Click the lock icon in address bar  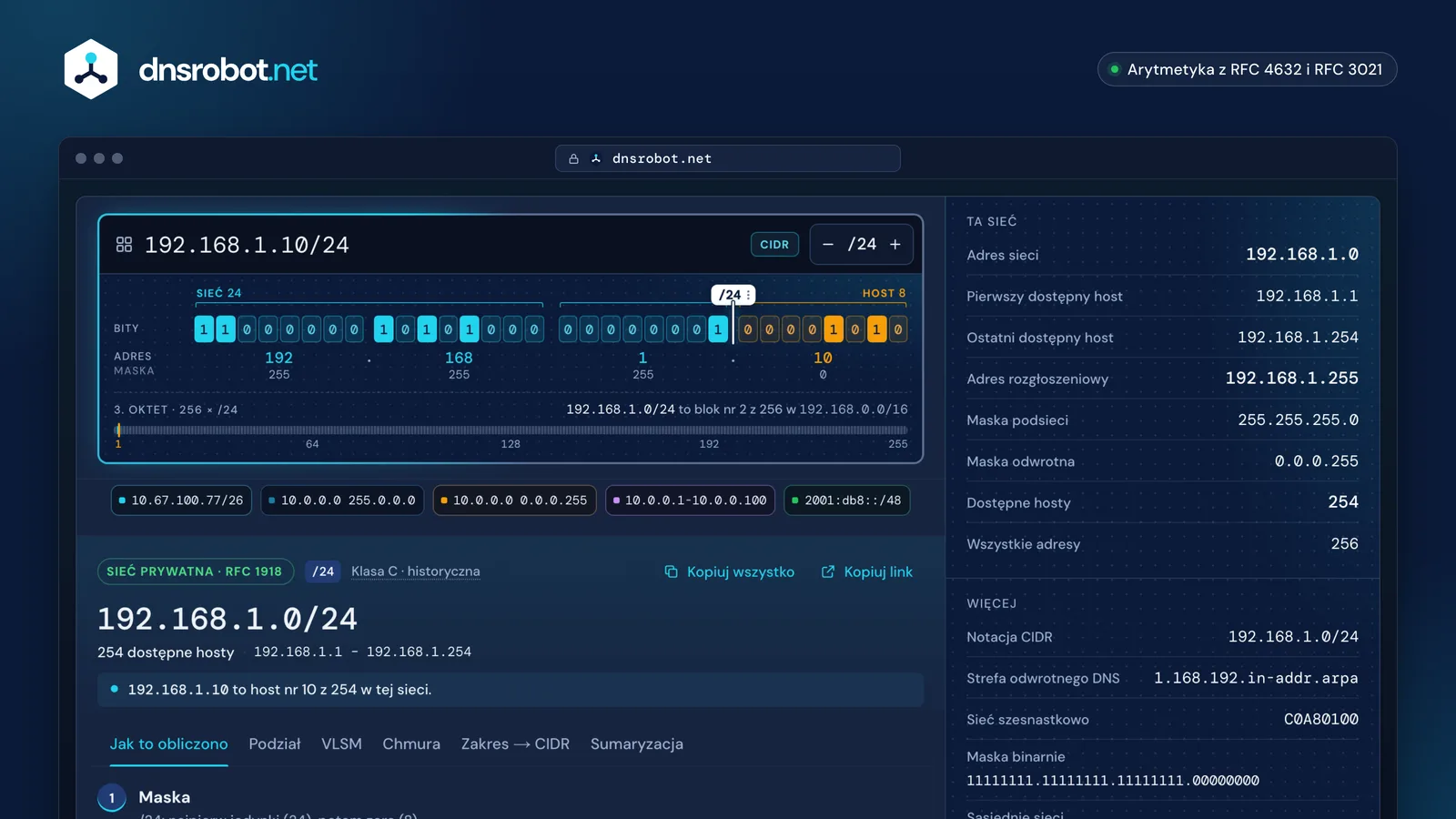573,158
